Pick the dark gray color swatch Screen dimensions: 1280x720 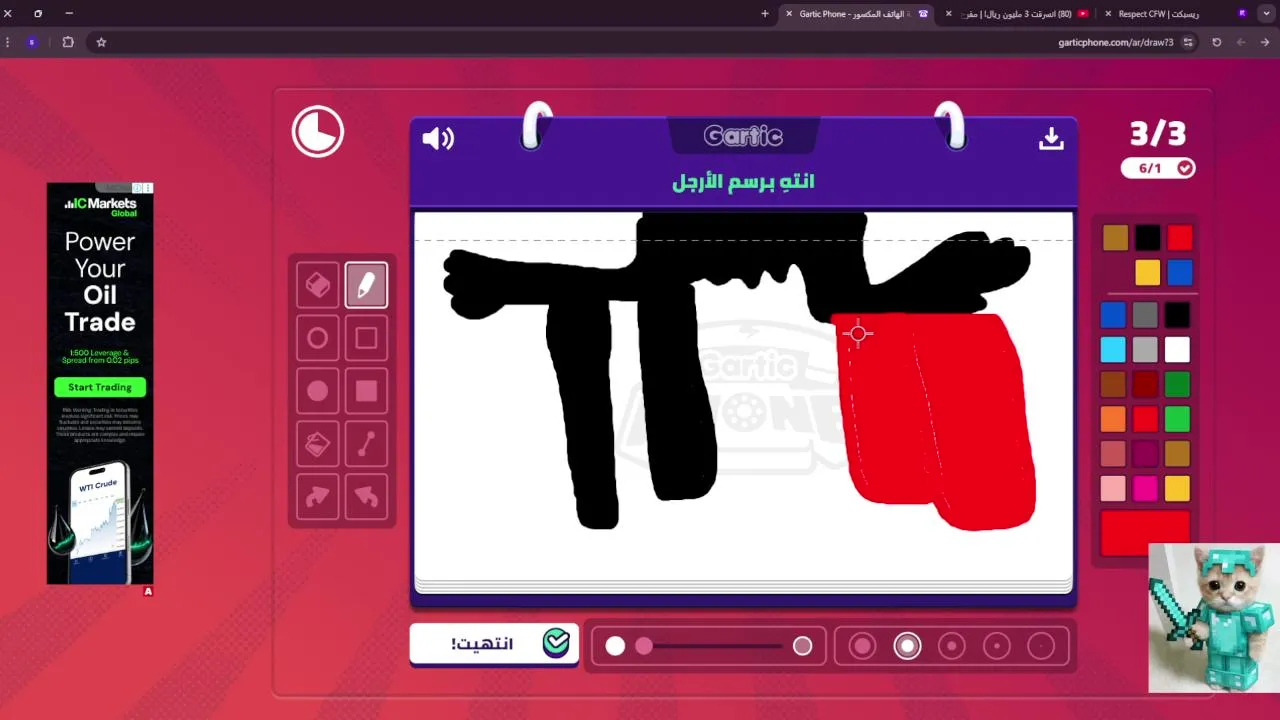(1145, 315)
